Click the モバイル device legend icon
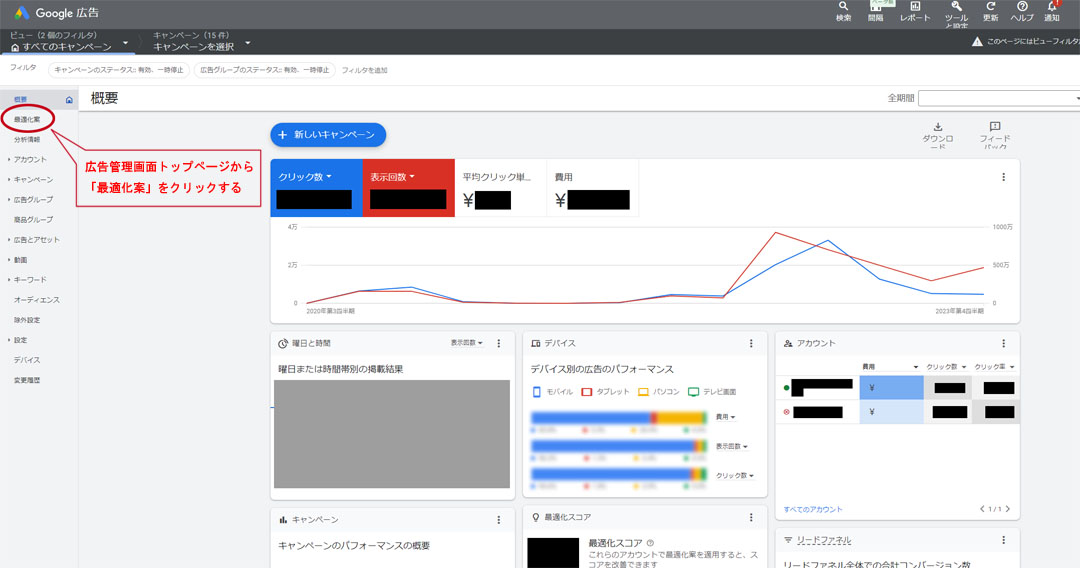The width and height of the screenshot is (1080, 568). pyautogui.click(x=537, y=392)
